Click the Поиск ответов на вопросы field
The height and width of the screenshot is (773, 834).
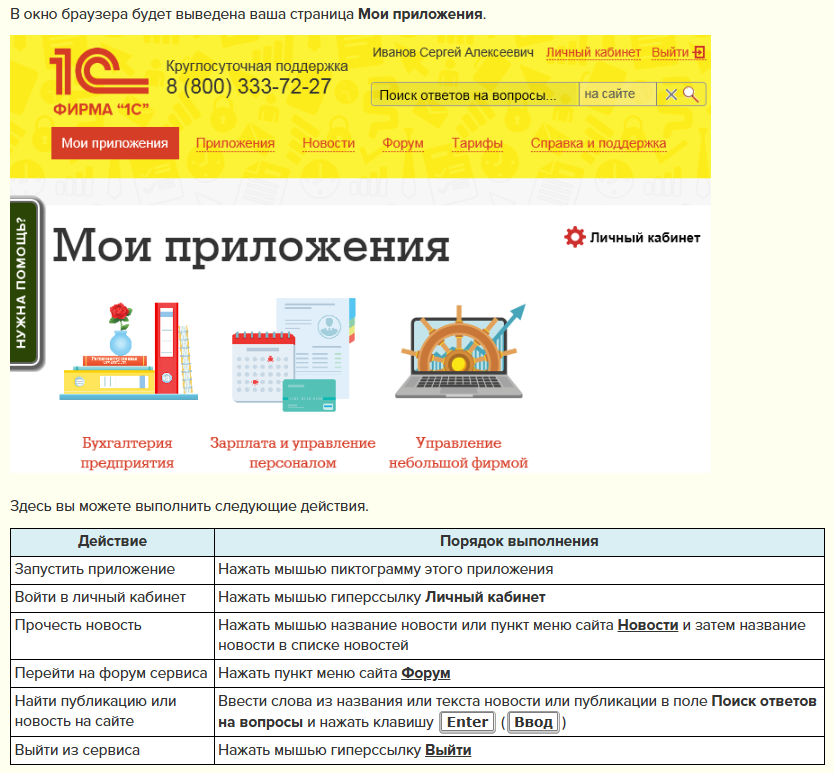point(475,95)
